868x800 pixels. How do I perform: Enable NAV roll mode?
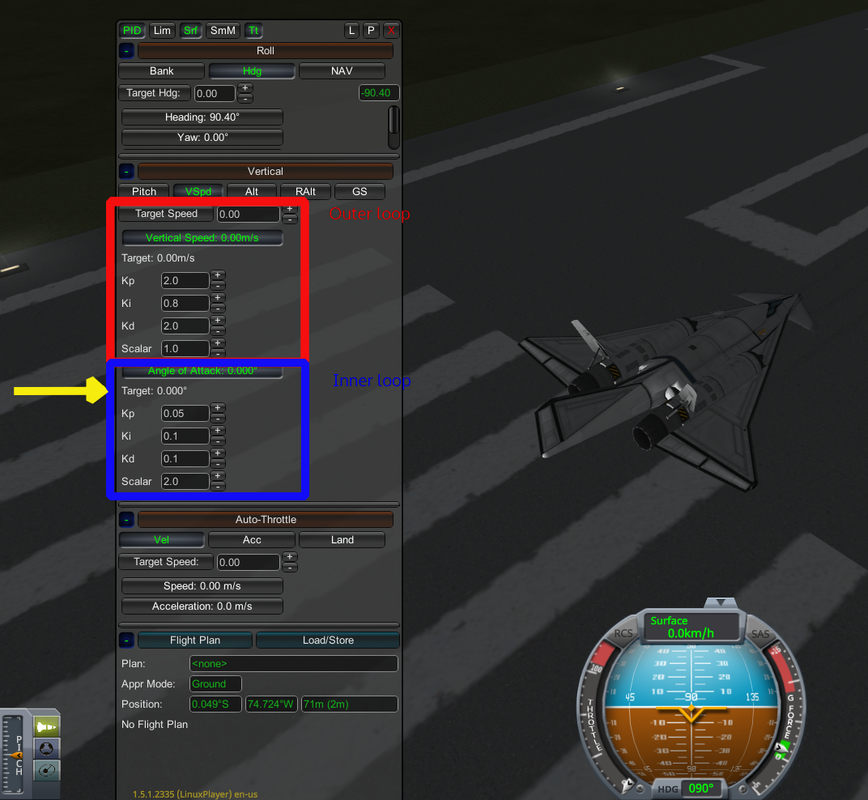point(342,71)
